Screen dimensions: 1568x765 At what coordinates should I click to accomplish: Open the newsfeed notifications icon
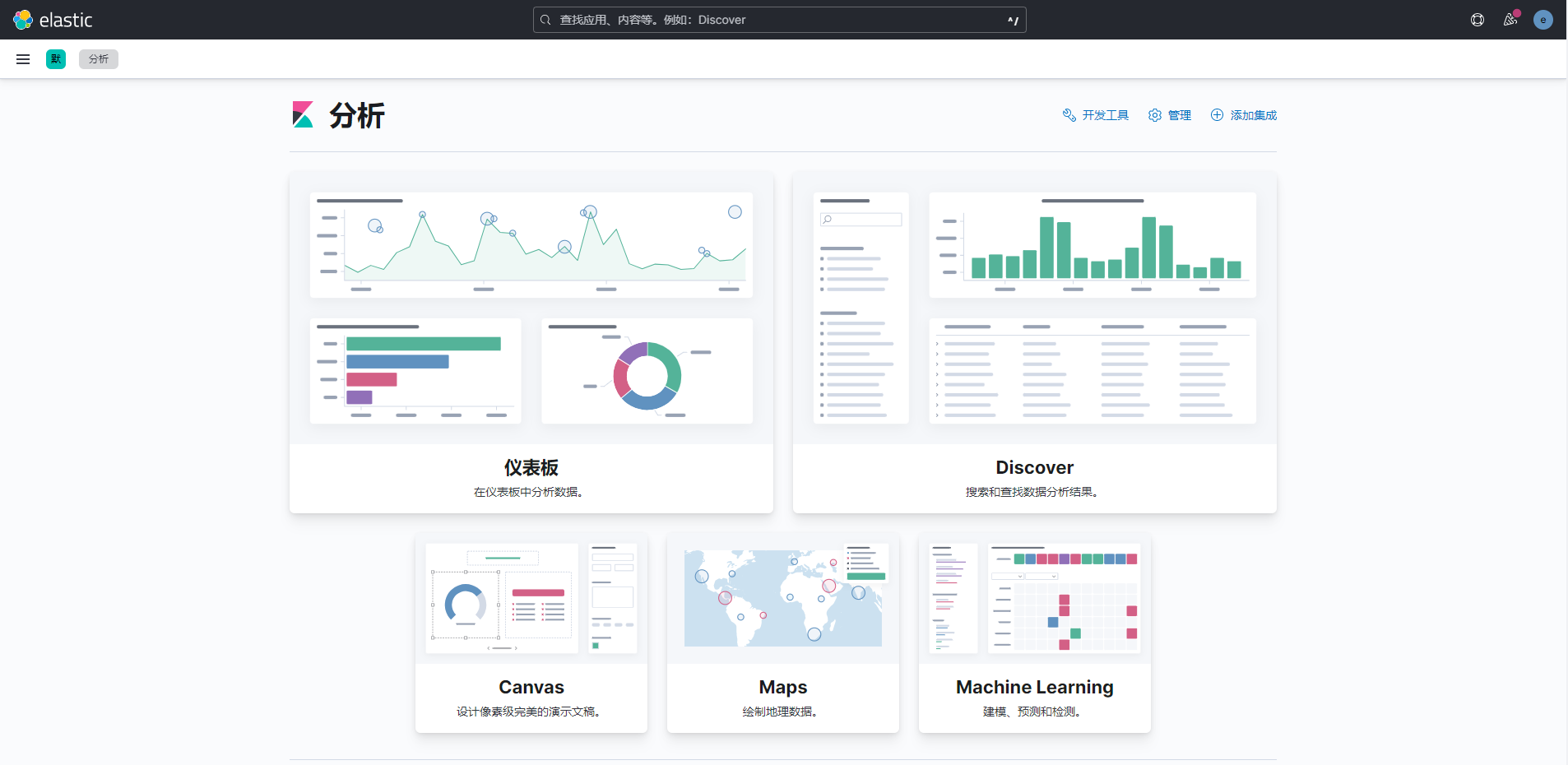pyautogui.click(x=1510, y=20)
